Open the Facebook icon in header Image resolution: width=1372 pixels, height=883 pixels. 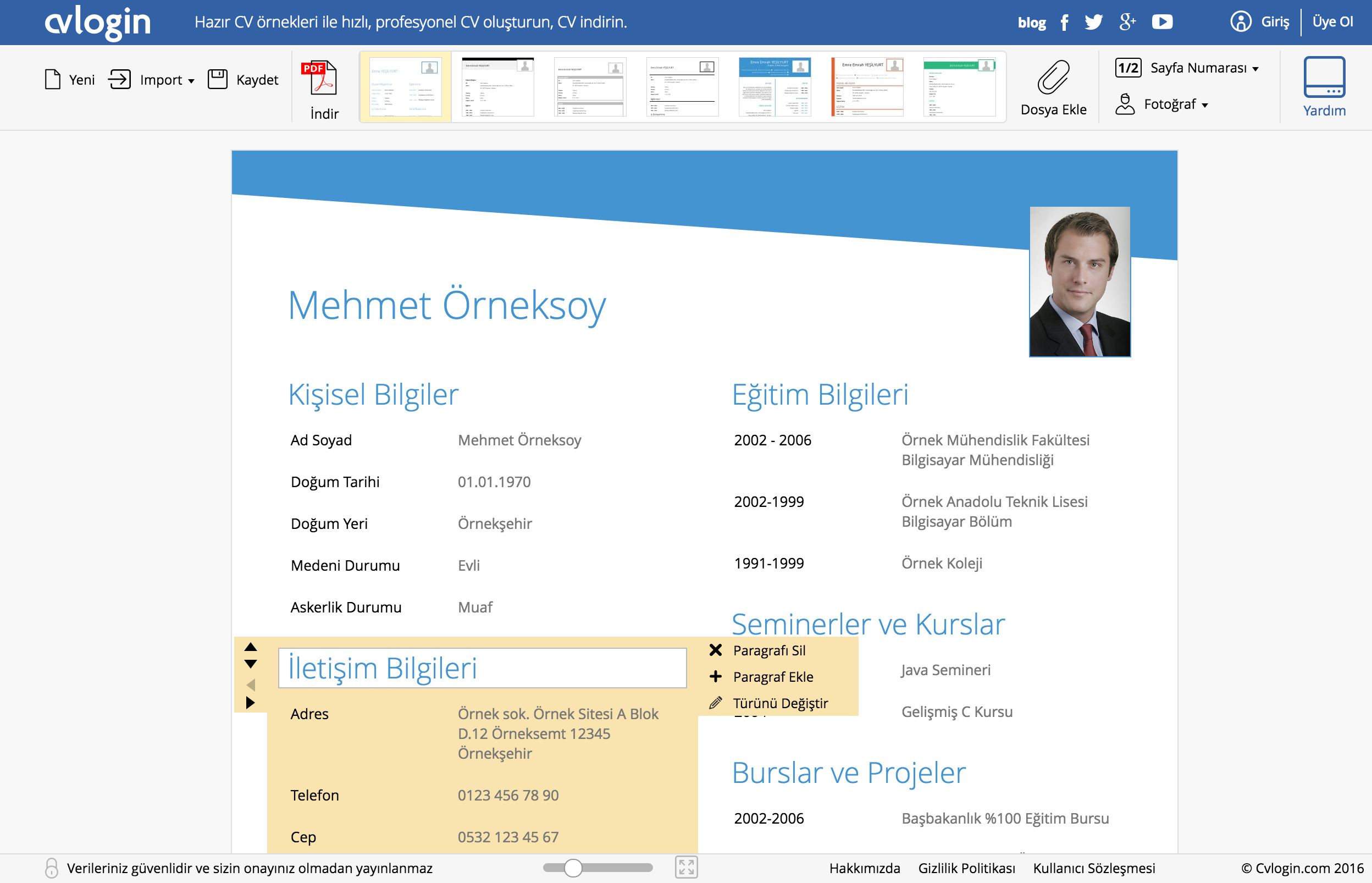[x=1064, y=23]
